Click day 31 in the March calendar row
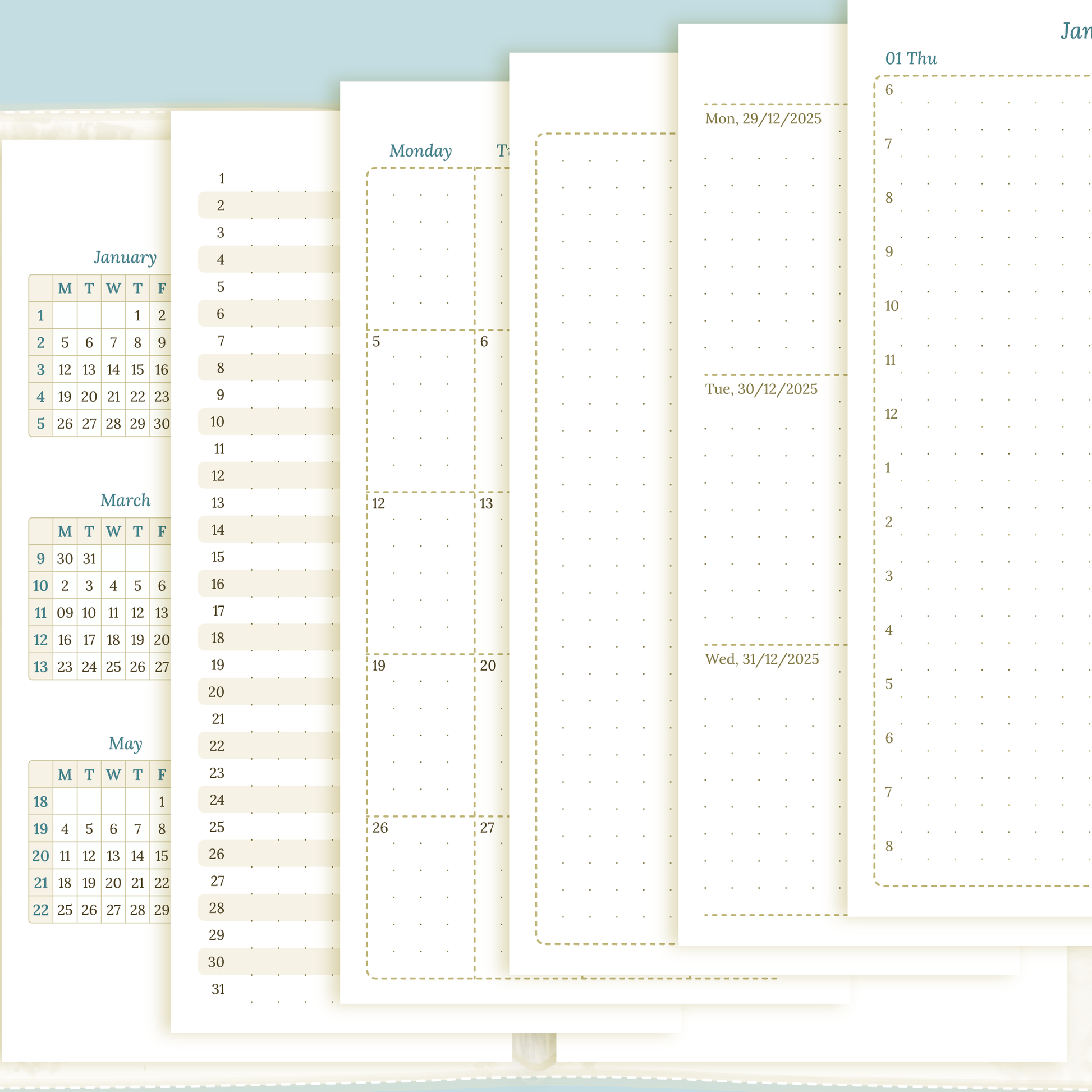The width and height of the screenshot is (1092, 1092). [89, 559]
